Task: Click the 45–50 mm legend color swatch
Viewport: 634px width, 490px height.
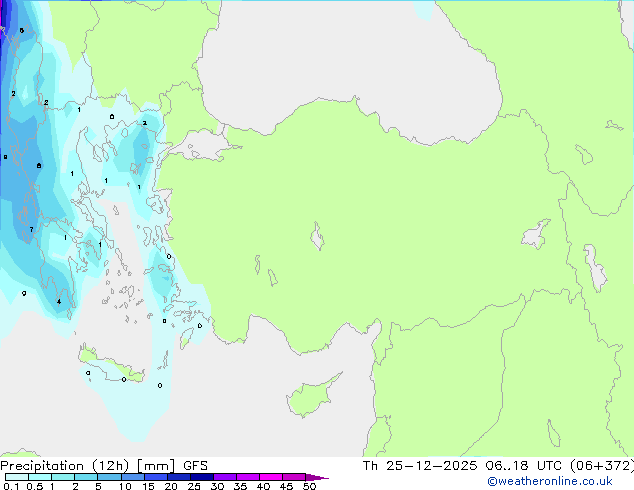Action: [294, 477]
